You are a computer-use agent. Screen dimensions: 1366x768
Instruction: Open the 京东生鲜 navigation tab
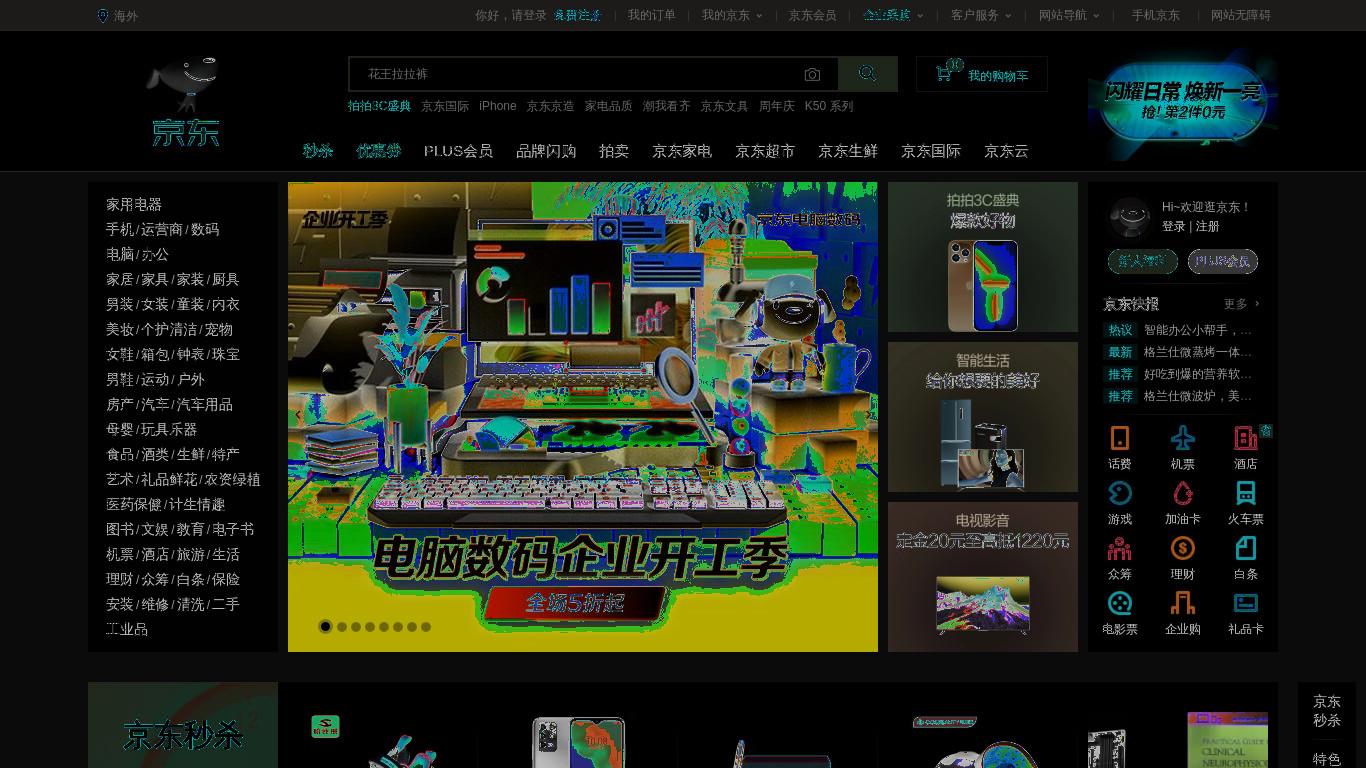coord(848,151)
